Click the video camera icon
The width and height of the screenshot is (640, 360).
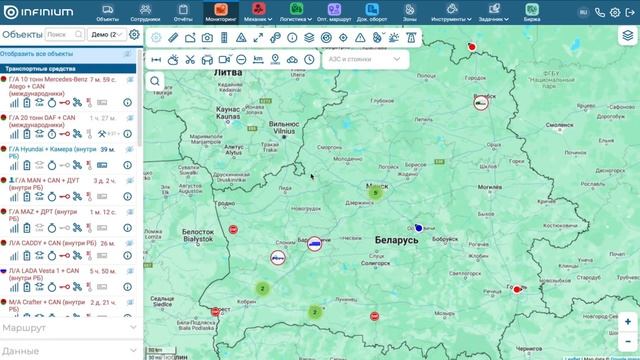pyautogui.click(x=224, y=60)
